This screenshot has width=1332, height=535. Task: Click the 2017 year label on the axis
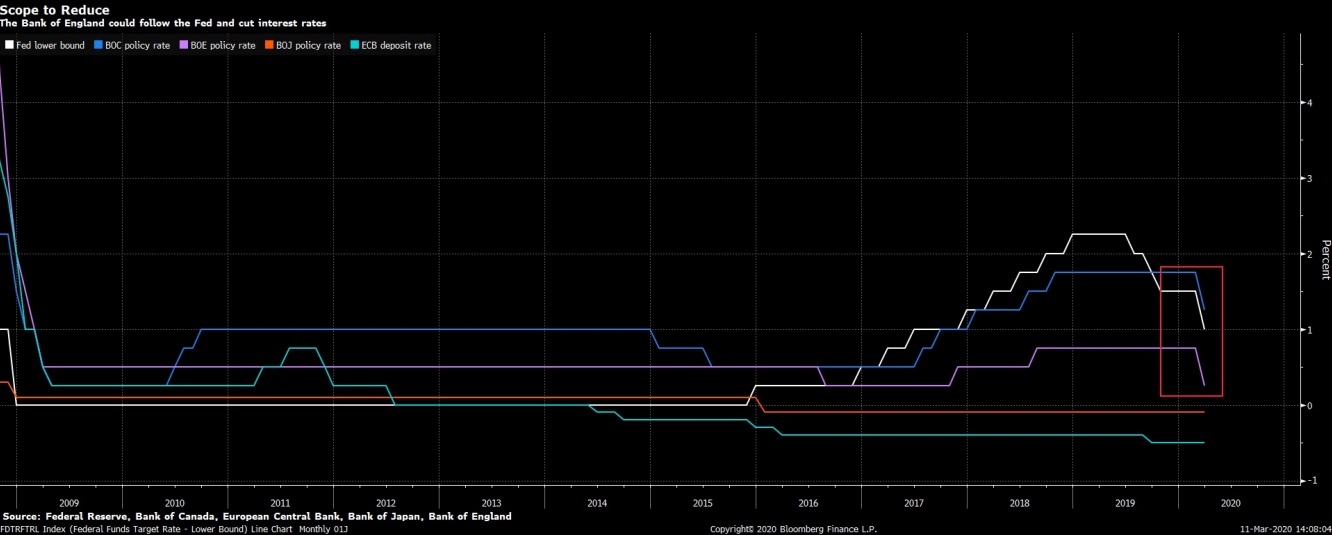(913, 503)
